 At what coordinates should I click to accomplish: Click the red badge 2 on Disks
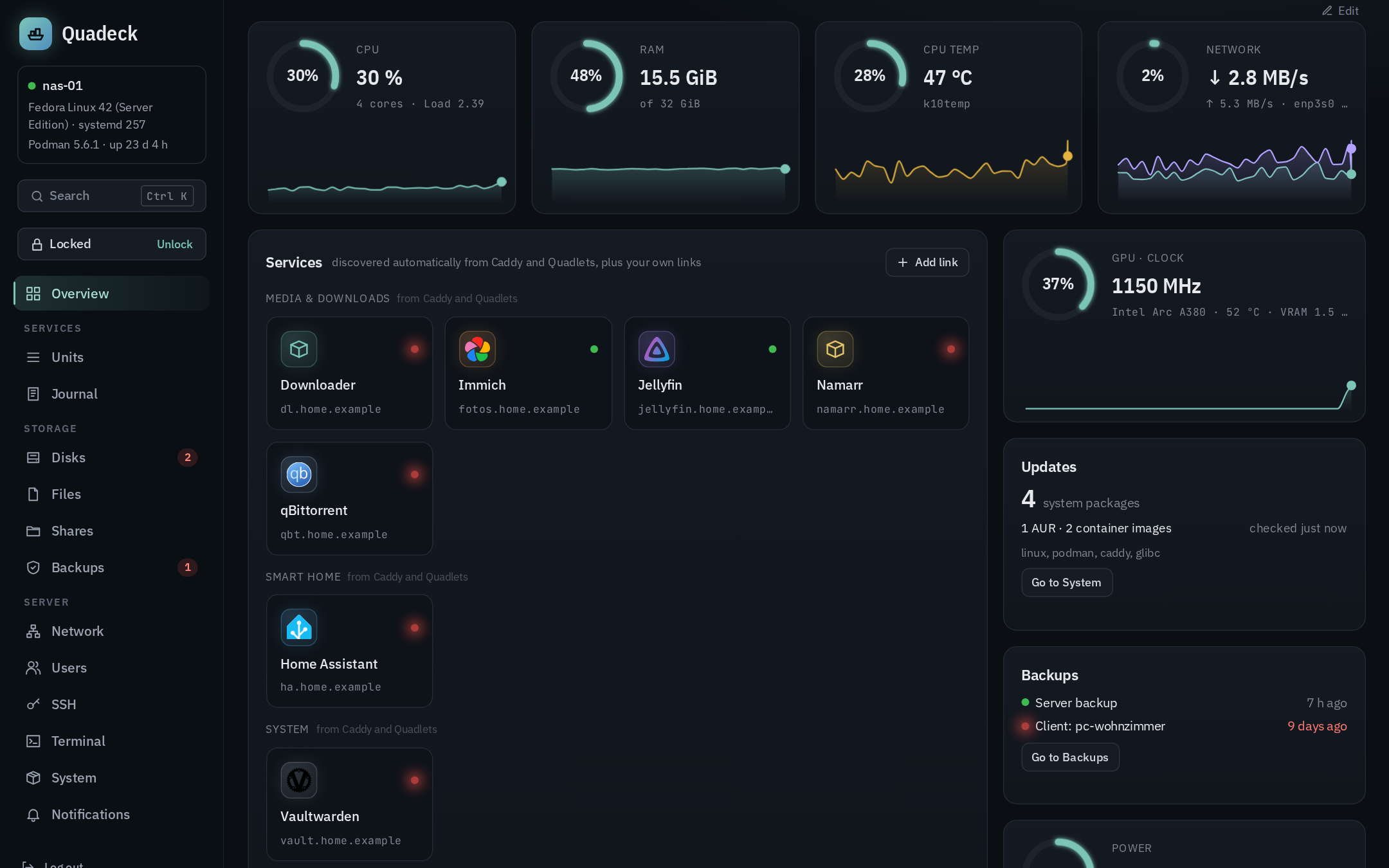[188, 458]
